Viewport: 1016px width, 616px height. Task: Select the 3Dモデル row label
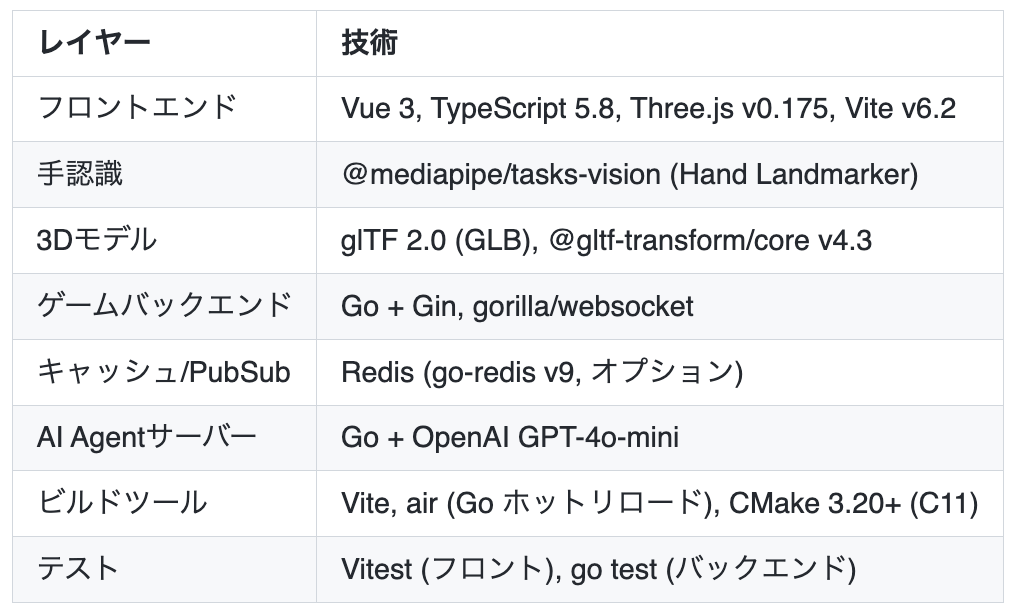pyautogui.click(x=97, y=240)
